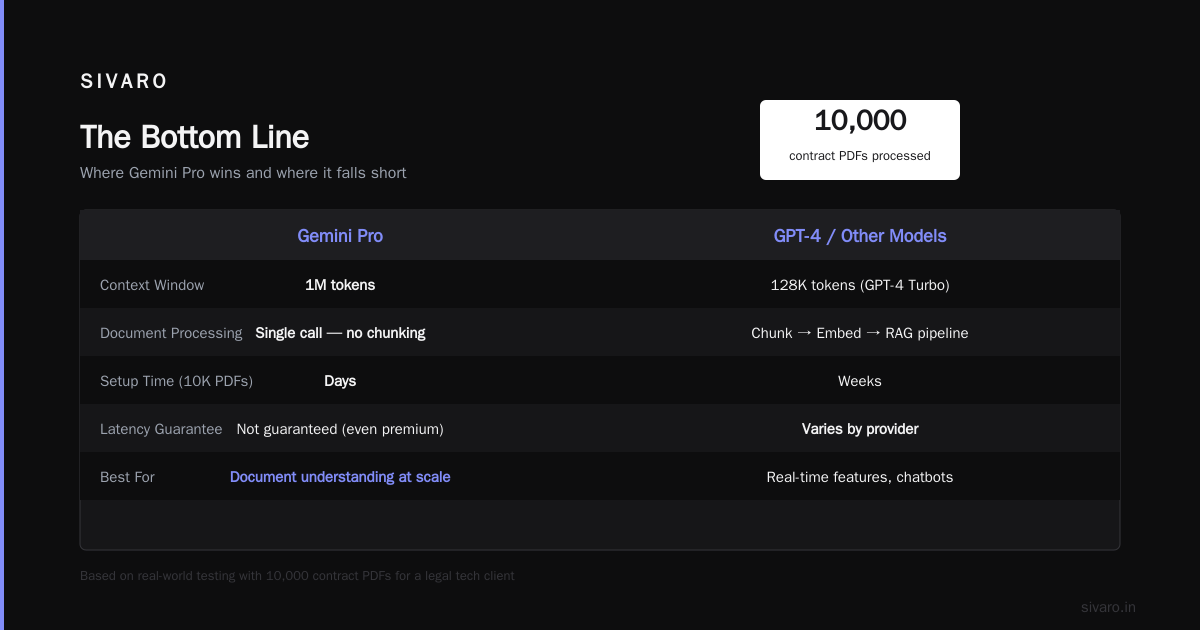Viewport: 1200px width, 630px height.
Task: Click the SIVARO logo text
Action: [124, 82]
